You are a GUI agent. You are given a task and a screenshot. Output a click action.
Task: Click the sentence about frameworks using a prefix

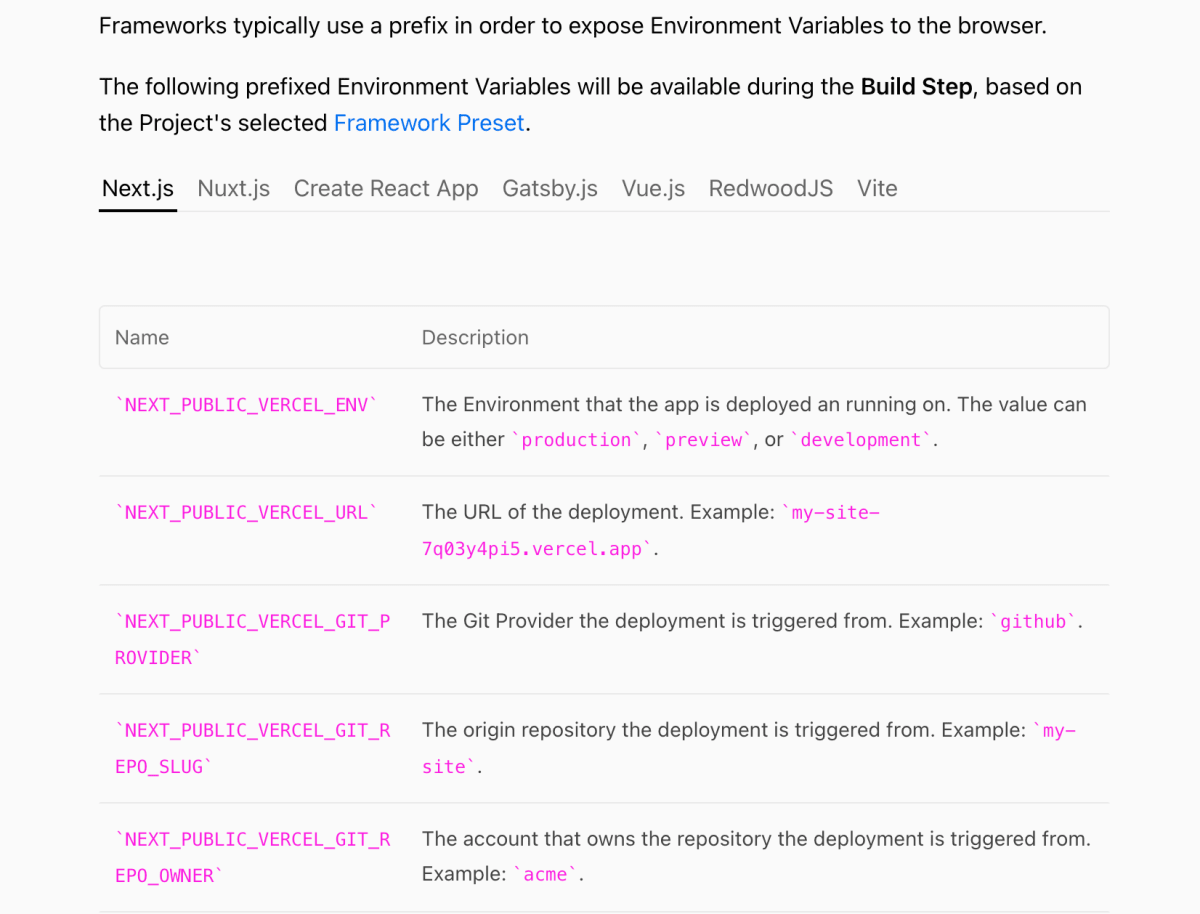tap(573, 25)
